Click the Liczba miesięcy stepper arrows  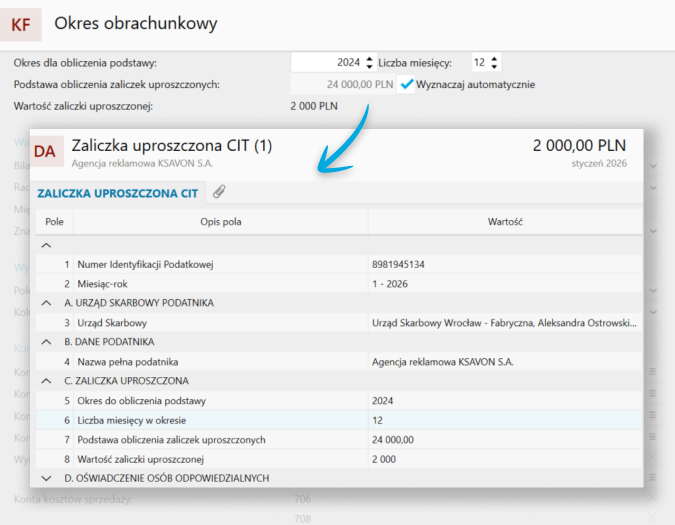[495, 63]
